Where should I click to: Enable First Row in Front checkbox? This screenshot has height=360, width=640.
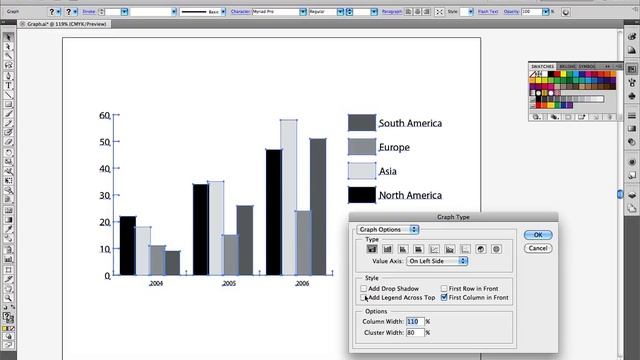pos(444,289)
